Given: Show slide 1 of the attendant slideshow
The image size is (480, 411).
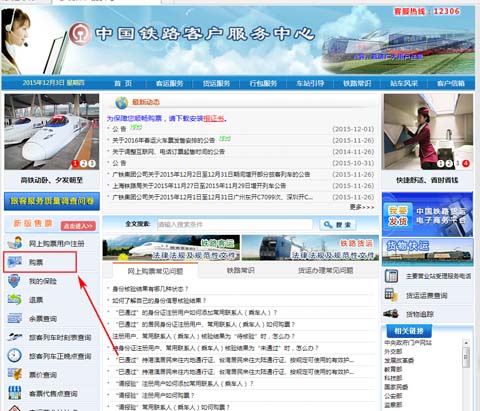Looking at the screenshot, I should point(441,163).
